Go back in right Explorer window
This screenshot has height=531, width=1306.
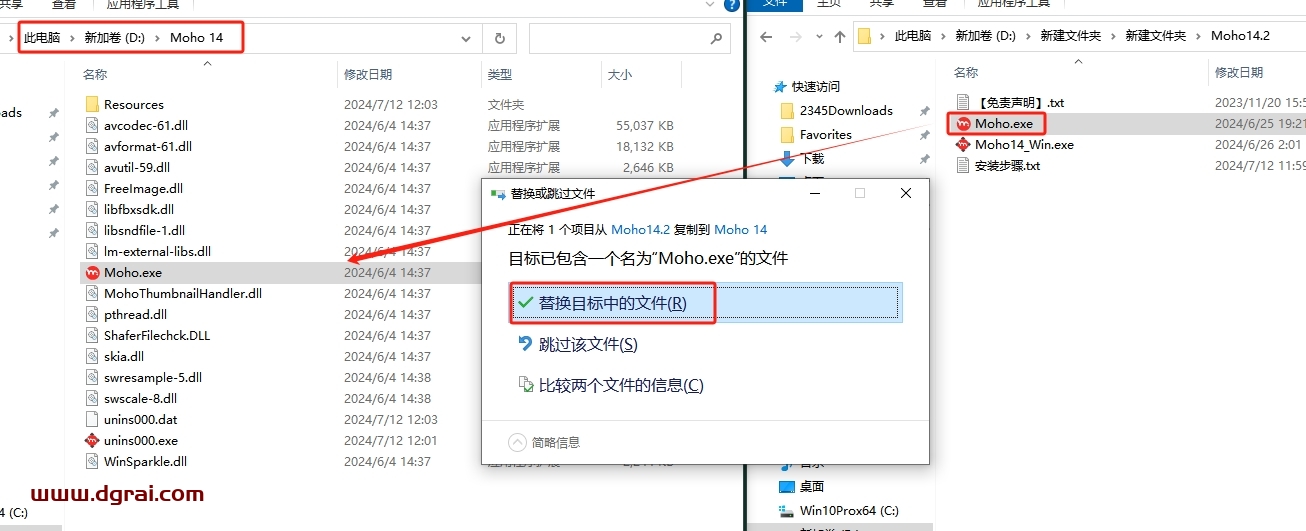point(767,36)
